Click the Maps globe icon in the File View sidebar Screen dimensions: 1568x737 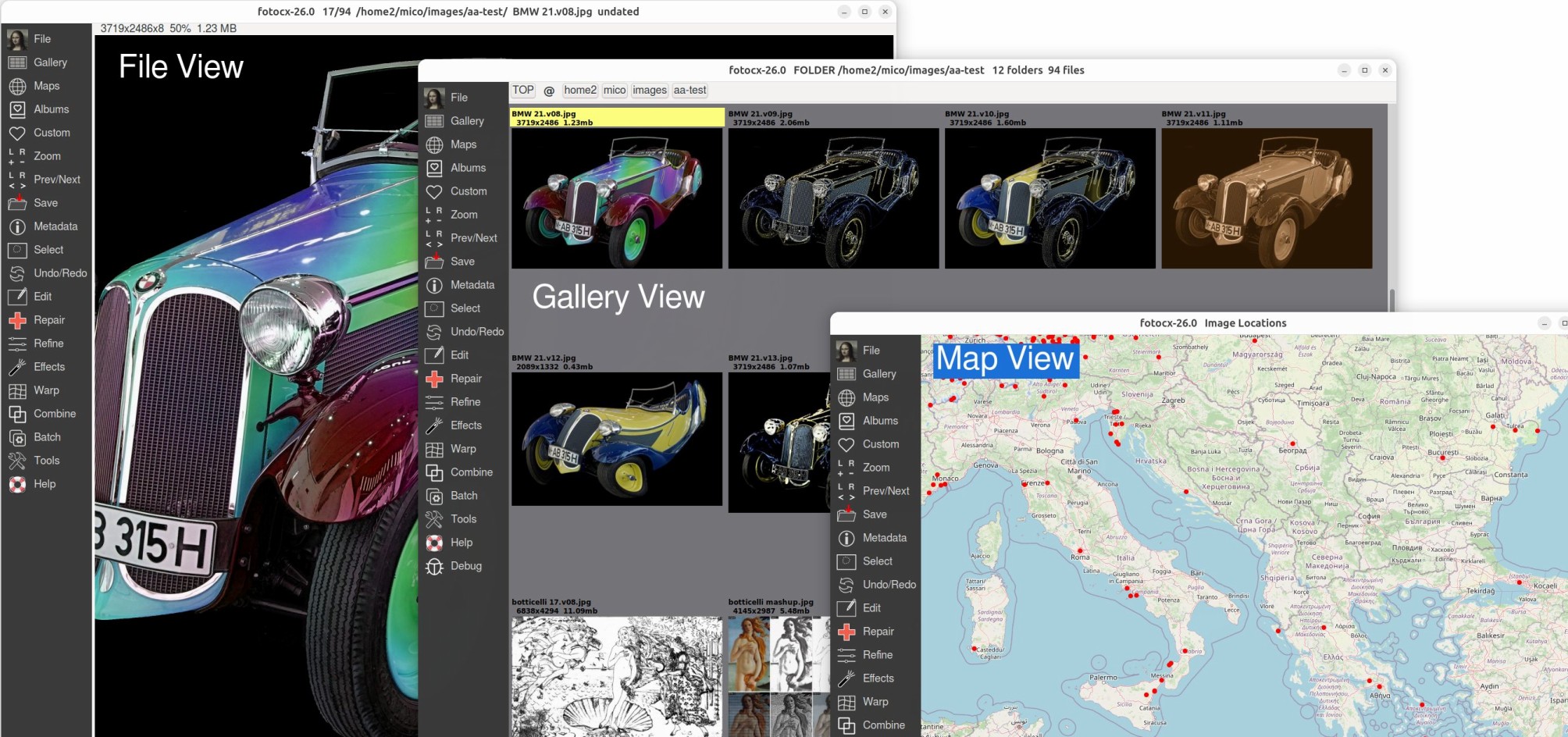tap(17, 86)
